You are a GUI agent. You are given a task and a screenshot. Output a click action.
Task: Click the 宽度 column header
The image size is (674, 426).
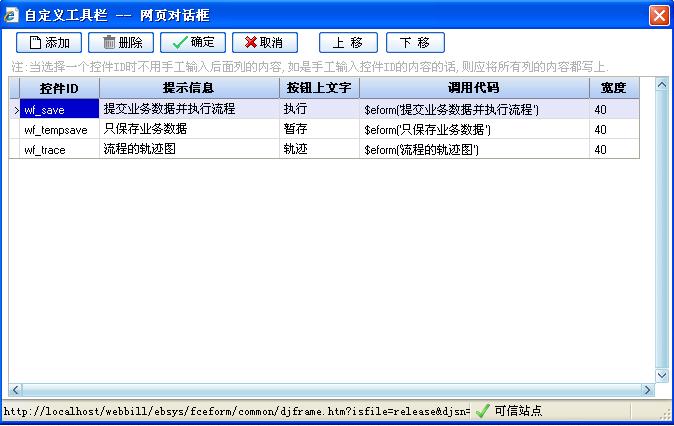pyautogui.click(x=614, y=88)
